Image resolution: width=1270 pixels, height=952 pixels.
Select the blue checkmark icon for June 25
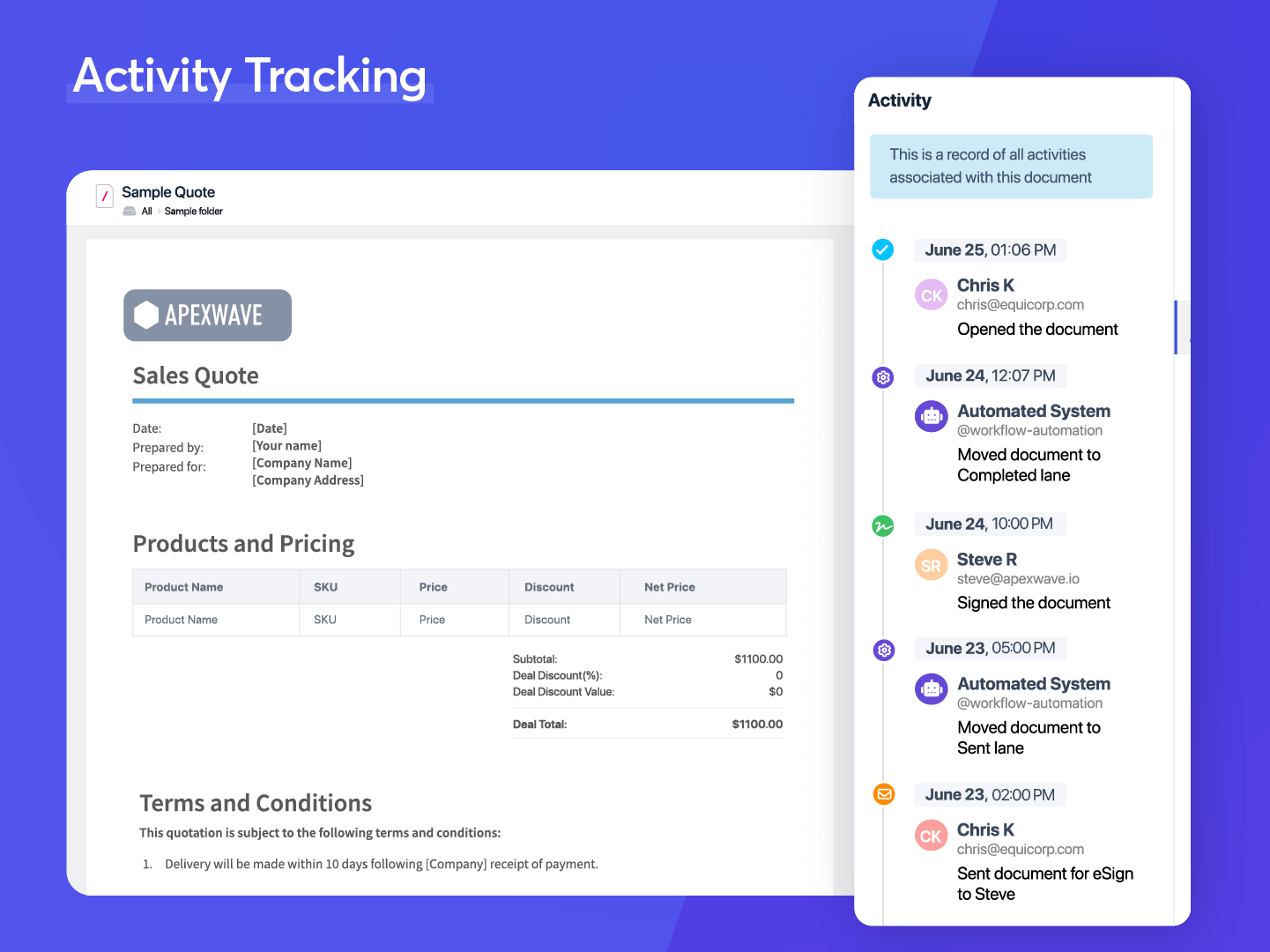pos(883,249)
